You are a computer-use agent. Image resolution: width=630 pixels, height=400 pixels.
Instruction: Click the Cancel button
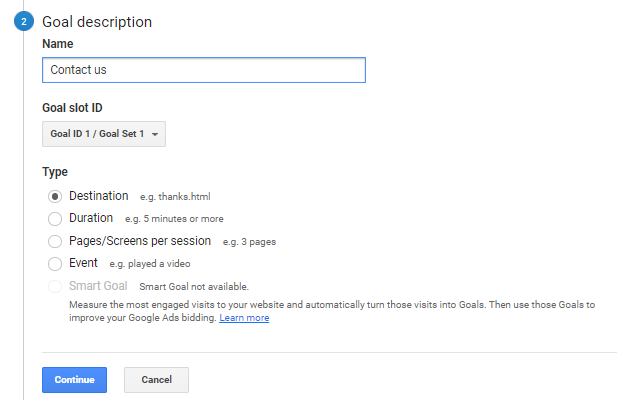[156, 380]
